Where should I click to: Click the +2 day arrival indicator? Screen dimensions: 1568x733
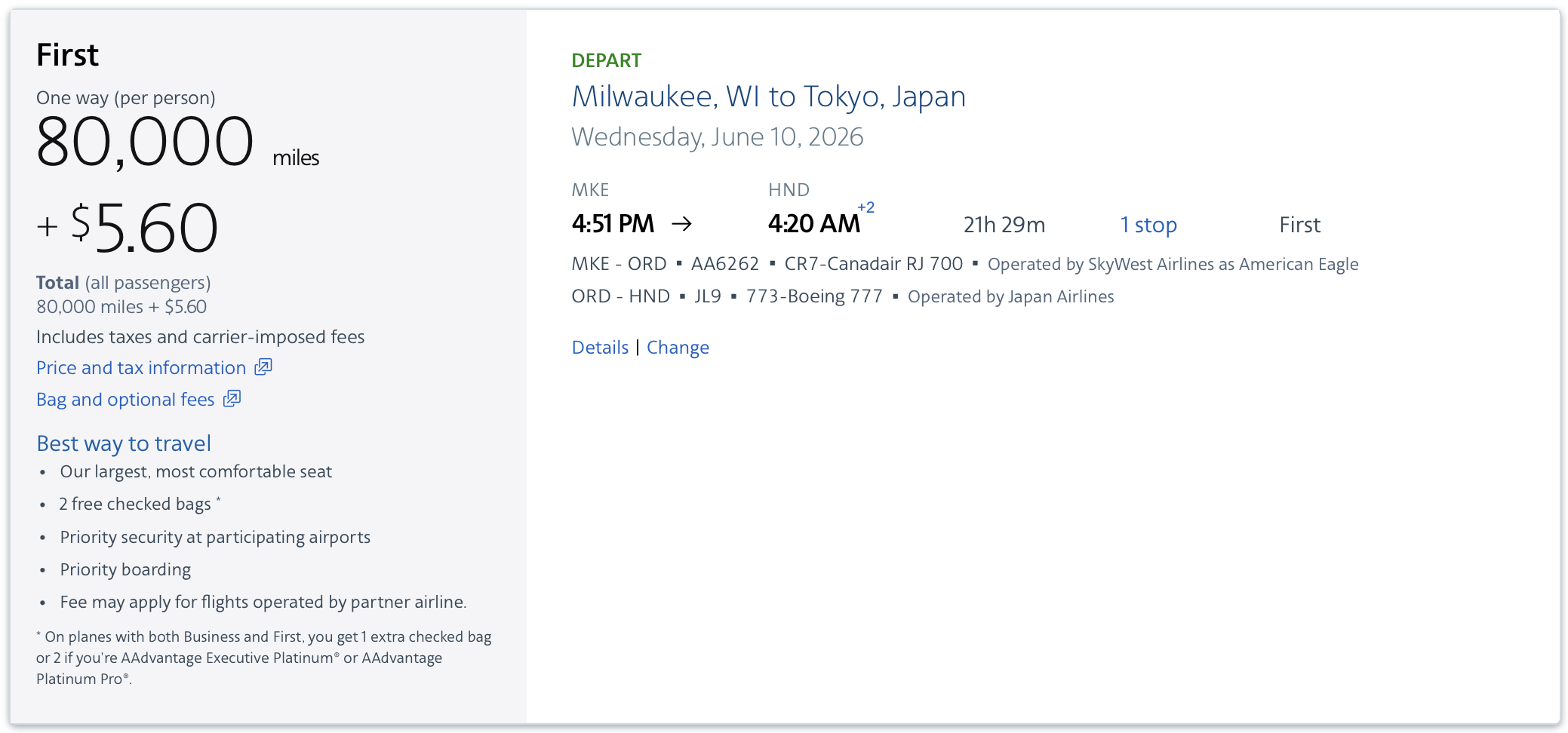click(x=865, y=207)
